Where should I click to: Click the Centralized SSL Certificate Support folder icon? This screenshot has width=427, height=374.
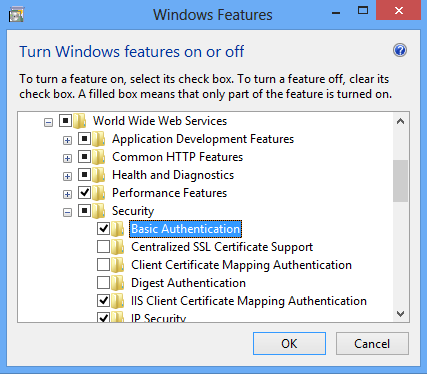tap(118, 247)
